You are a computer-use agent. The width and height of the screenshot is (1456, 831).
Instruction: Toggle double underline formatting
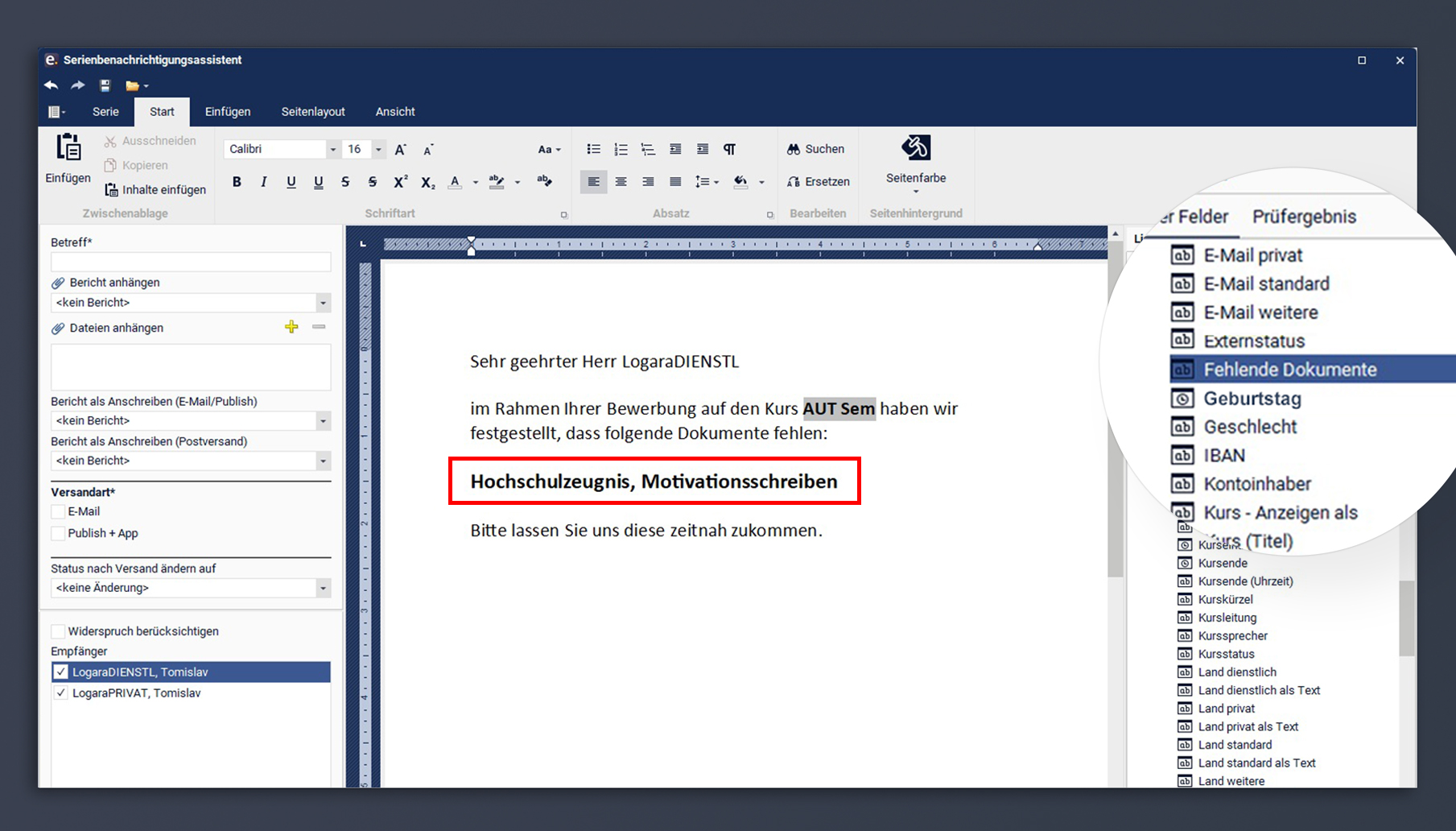pos(319,182)
